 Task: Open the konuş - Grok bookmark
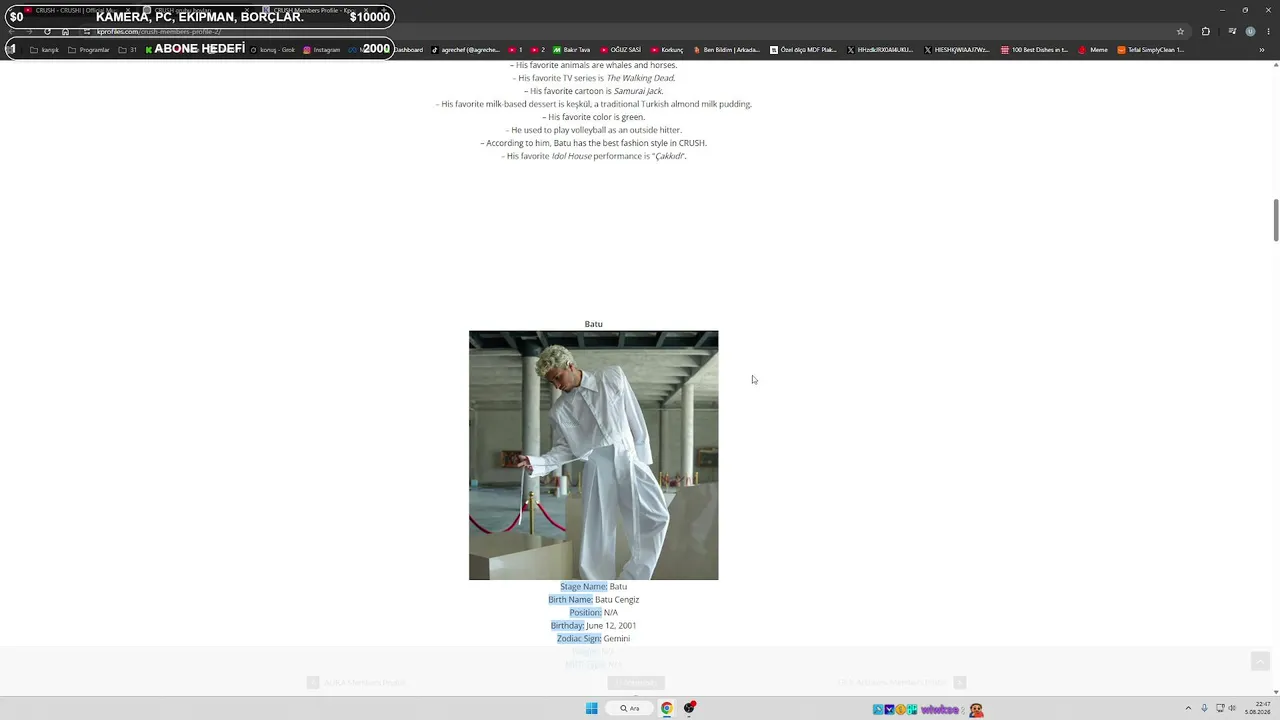(273, 49)
